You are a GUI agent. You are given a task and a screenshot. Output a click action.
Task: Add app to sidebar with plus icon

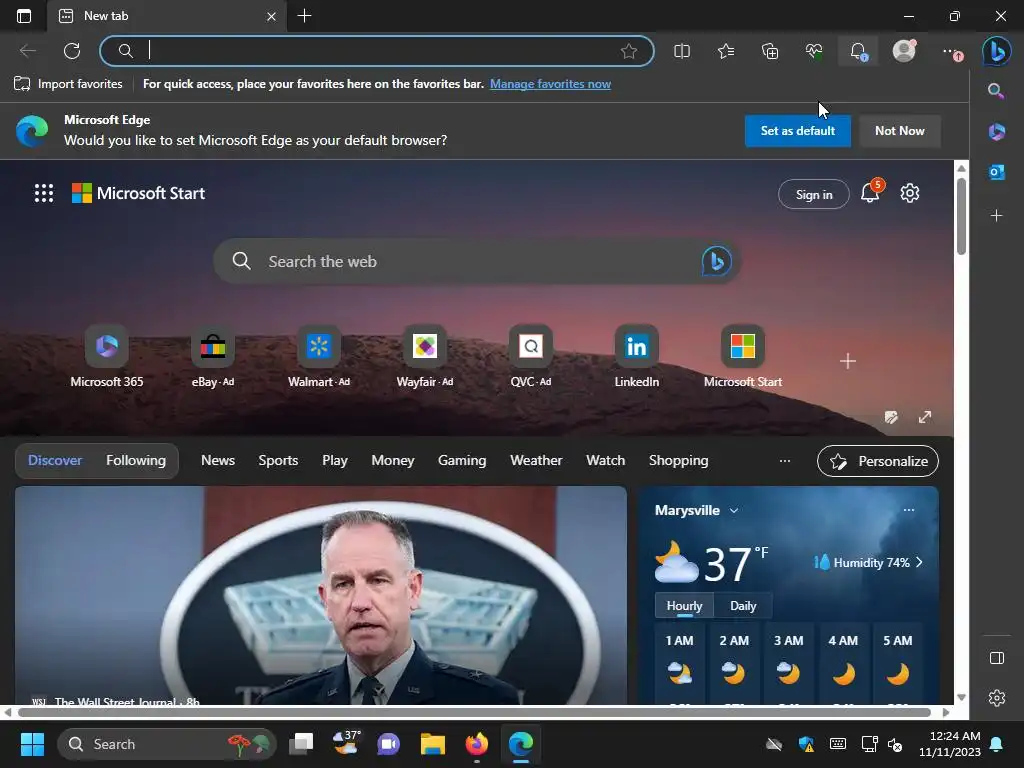(x=997, y=216)
